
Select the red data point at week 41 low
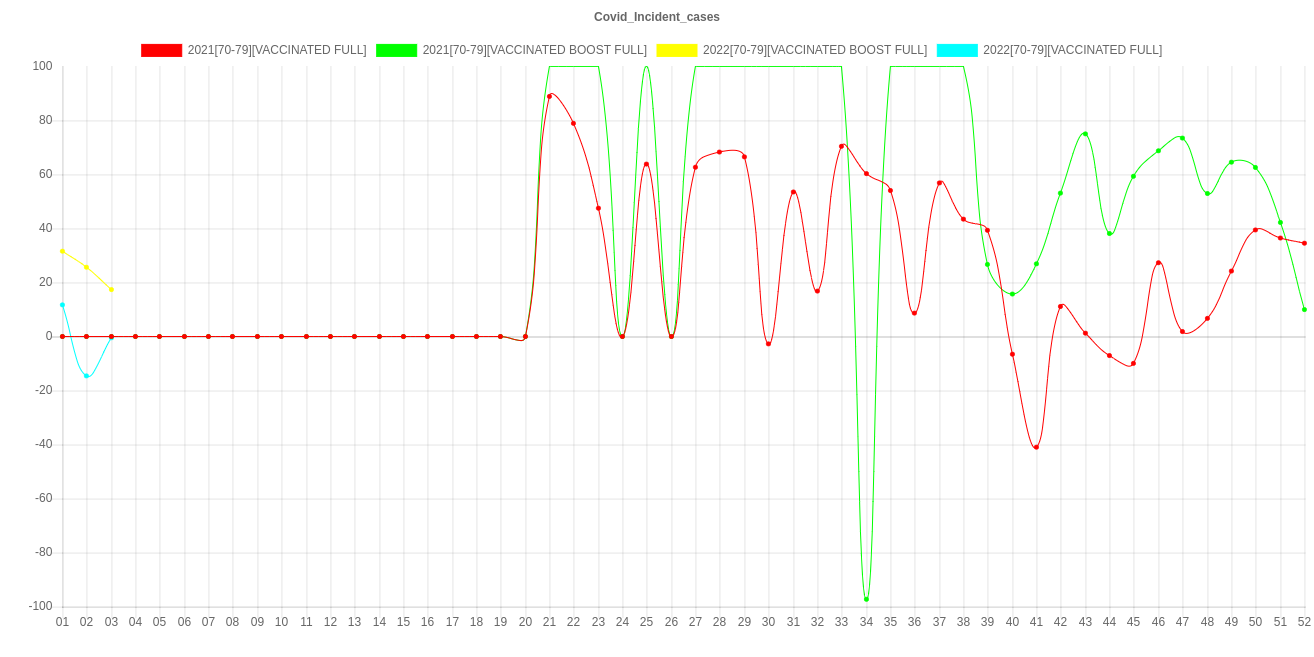[1036, 447]
